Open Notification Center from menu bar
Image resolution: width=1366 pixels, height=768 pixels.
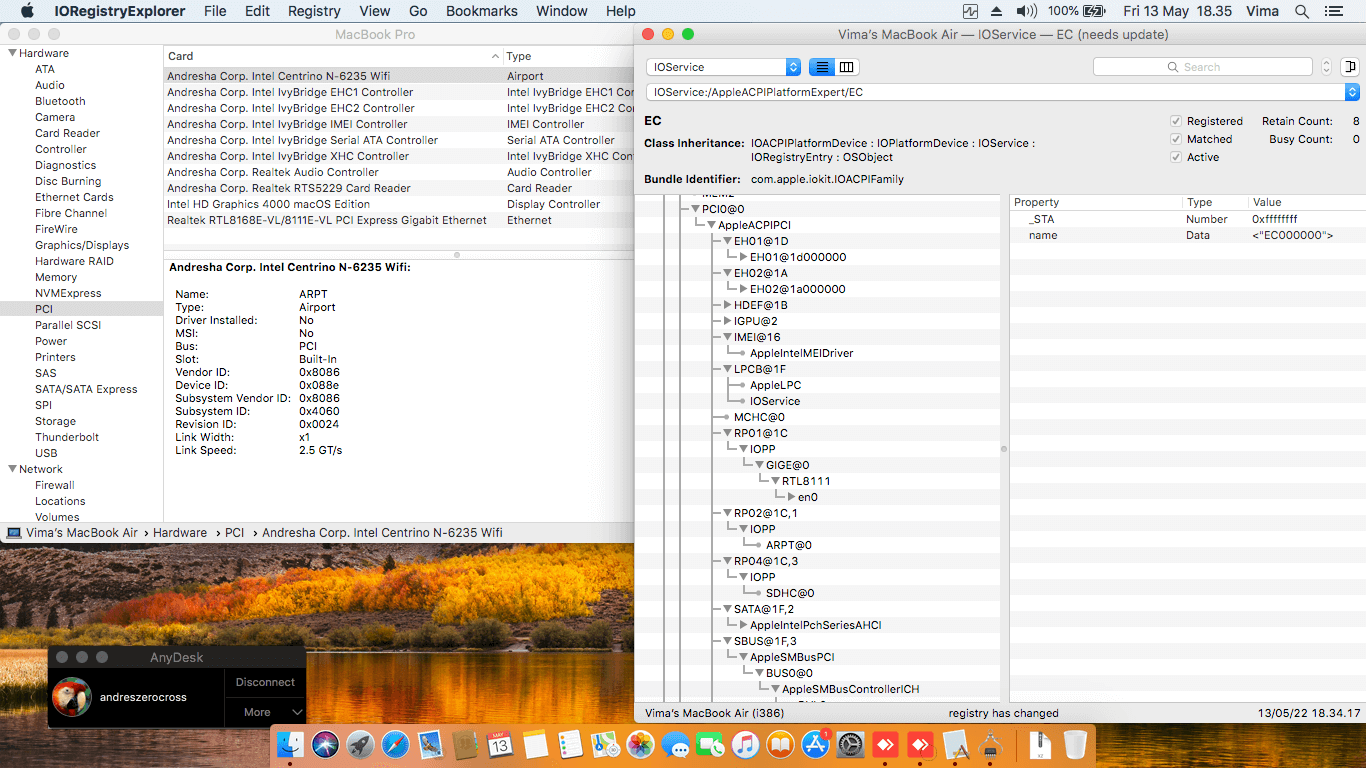[x=1335, y=11]
